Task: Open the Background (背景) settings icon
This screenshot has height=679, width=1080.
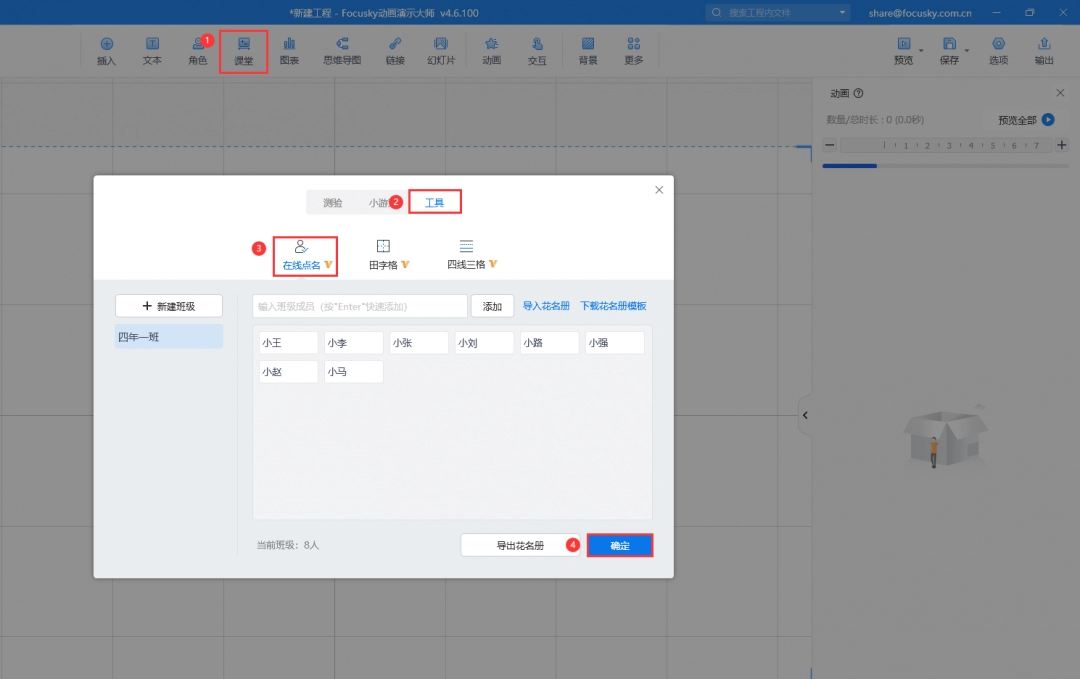Action: pos(588,51)
